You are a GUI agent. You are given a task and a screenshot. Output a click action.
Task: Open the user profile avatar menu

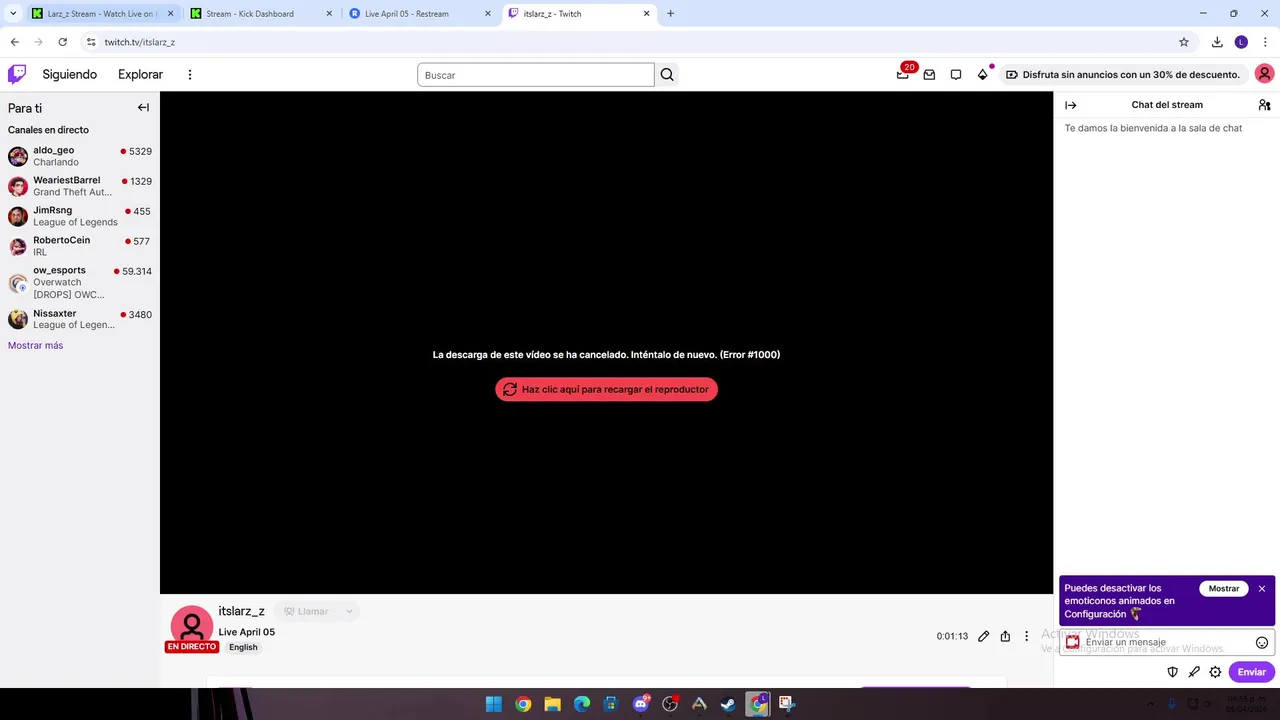(x=1264, y=74)
